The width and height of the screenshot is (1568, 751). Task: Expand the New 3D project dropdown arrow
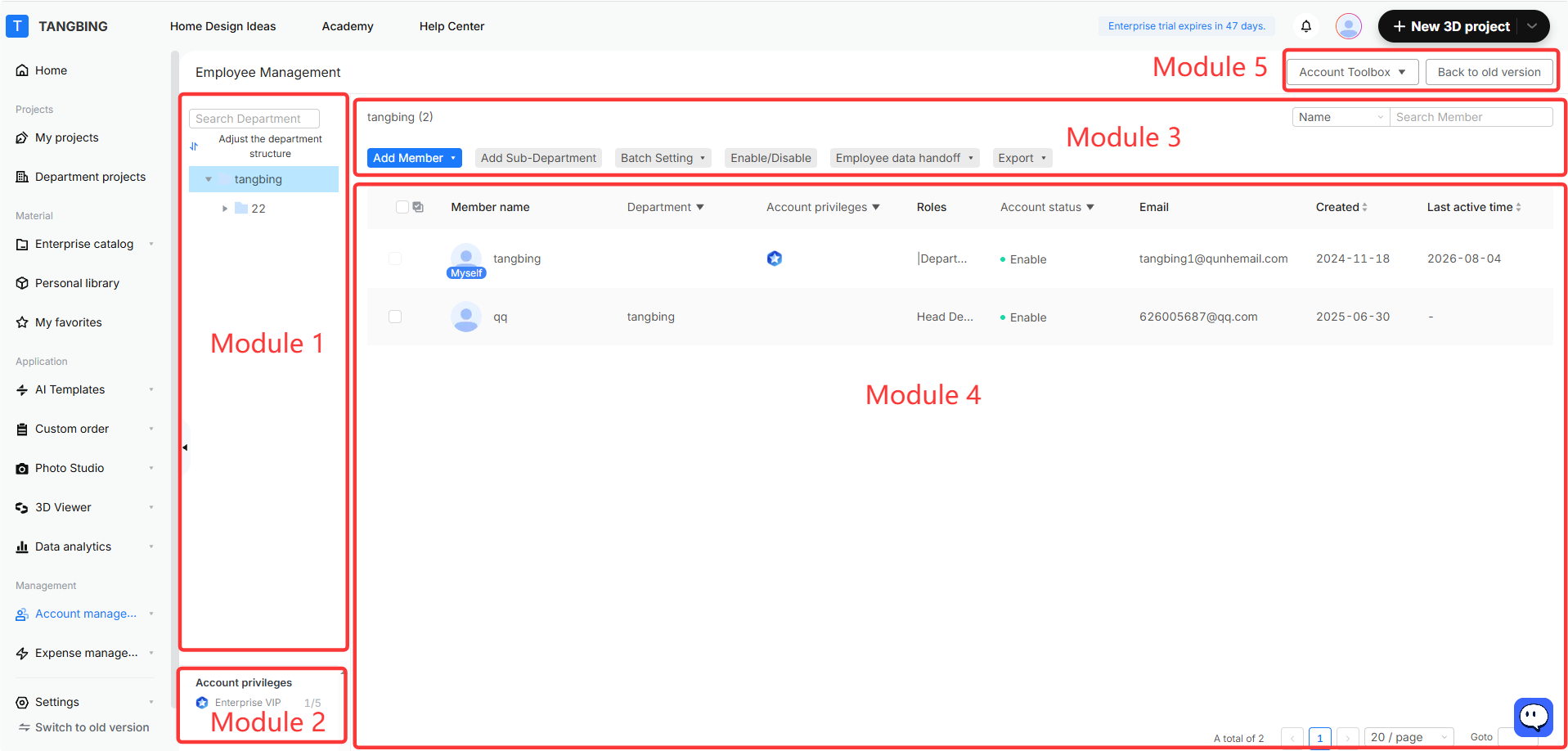(1532, 26)
